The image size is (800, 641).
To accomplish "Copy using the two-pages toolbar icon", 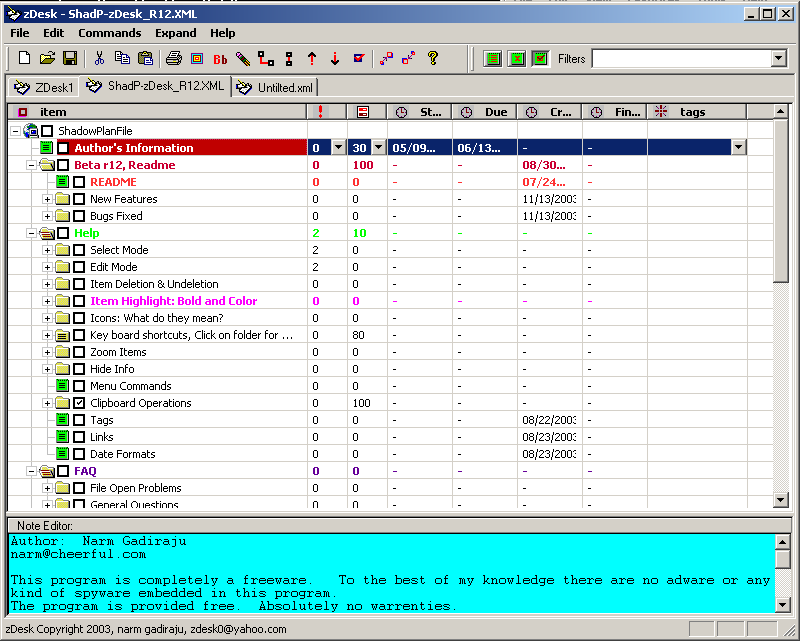I will pyautogui.click(x=122, y=58).
